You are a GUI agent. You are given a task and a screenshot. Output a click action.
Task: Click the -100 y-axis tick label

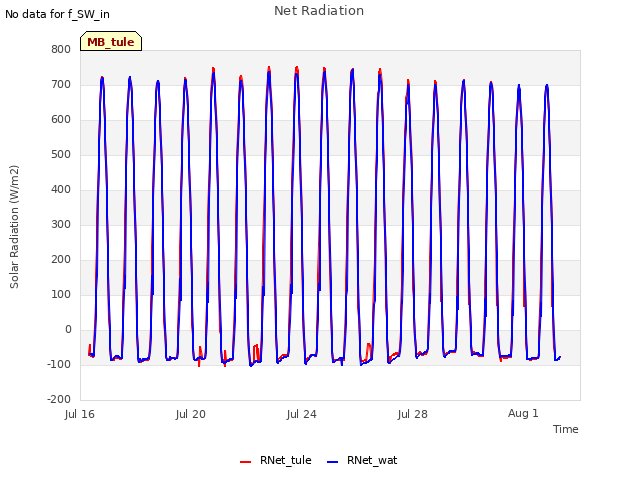[x=59, y=364]
